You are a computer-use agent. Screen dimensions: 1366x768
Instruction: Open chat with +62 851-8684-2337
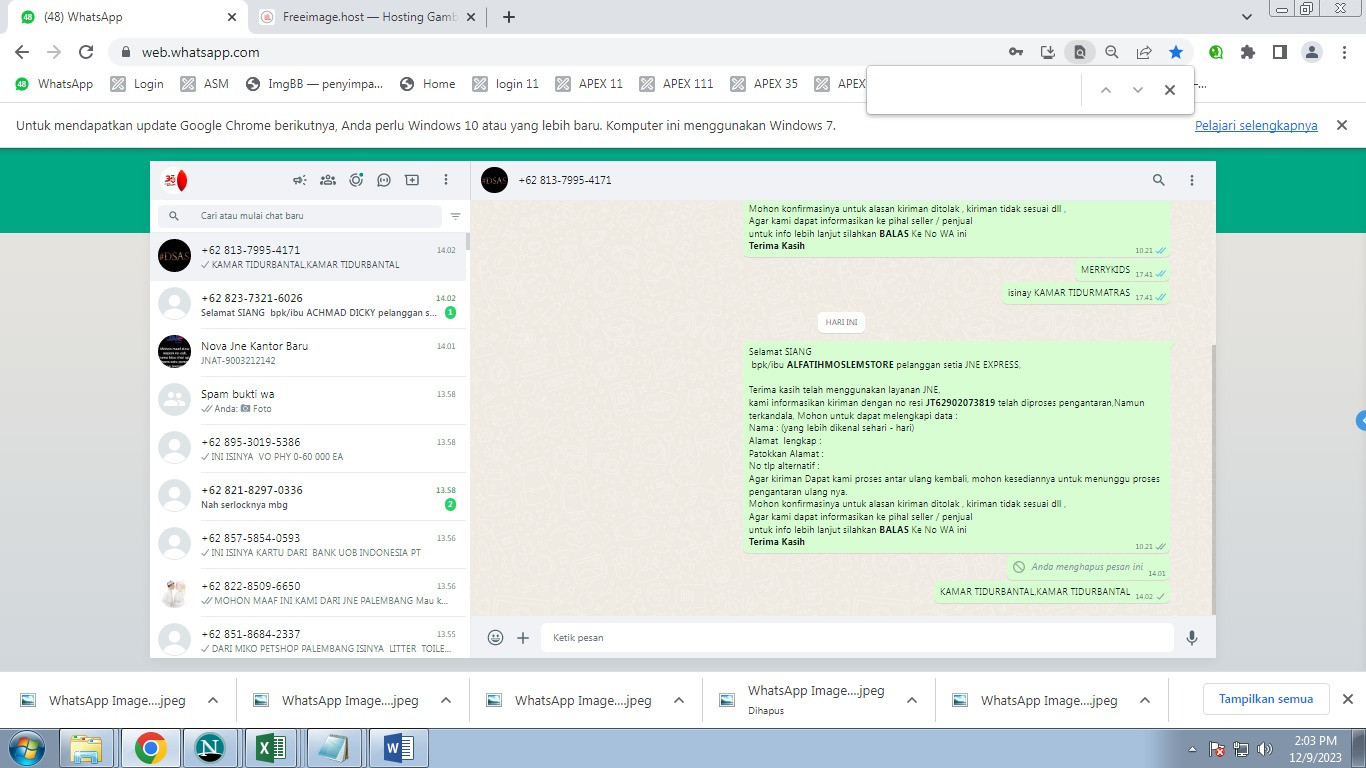coord(308,638)
